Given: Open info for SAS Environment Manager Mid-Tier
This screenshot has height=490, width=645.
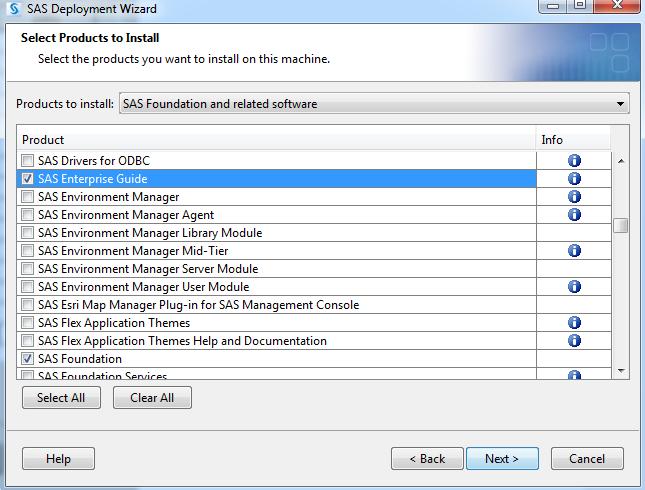Looking at the screenshot, I should pyautogui.click(x=574, y=251).
